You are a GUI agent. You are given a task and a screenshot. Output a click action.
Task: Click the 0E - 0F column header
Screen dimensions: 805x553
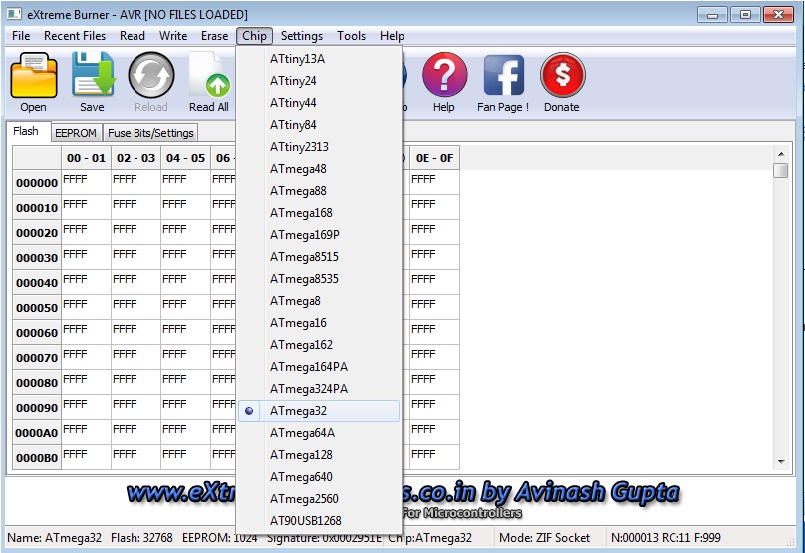coord(434,158)
